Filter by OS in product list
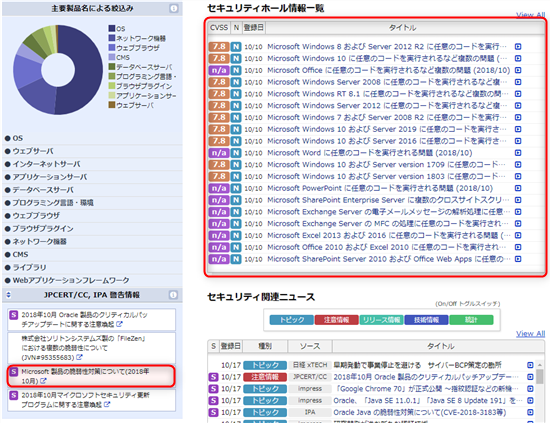550x423 pixels. point(18,138)
